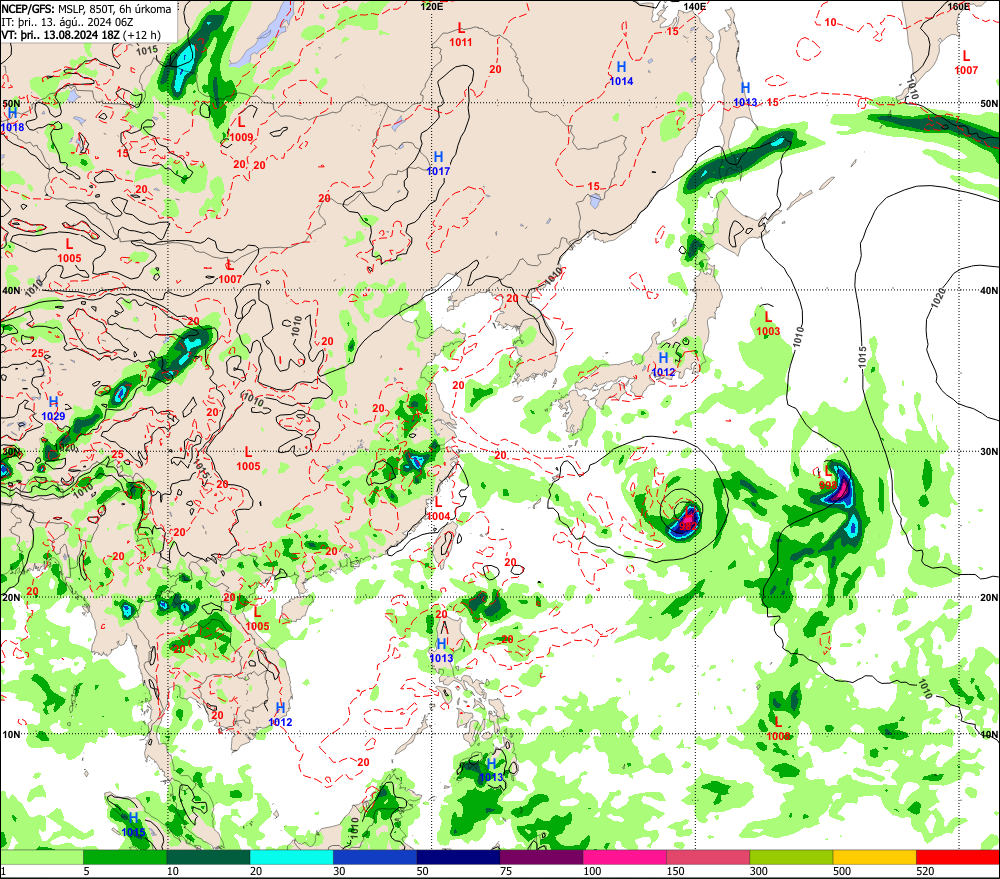
Task: Click the typhoon core south of Japan
Action: [687, 521]
